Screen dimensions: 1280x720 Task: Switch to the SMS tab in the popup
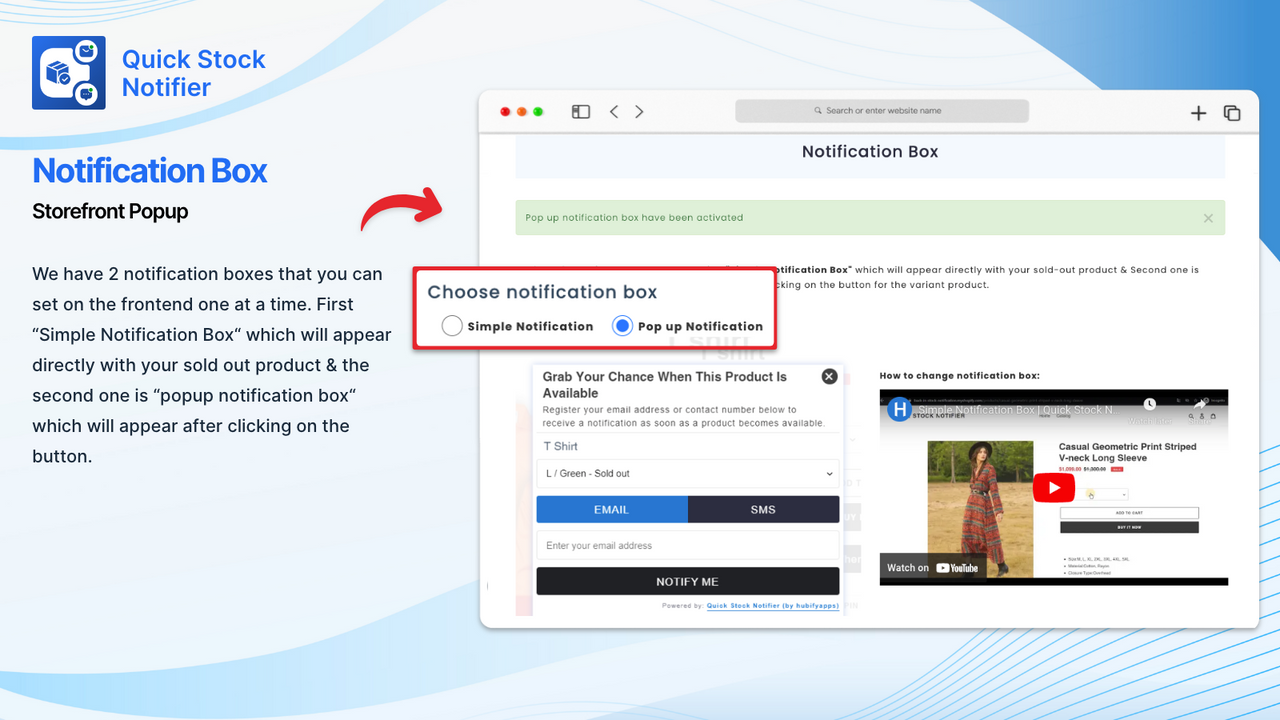(x=763, y=509)
